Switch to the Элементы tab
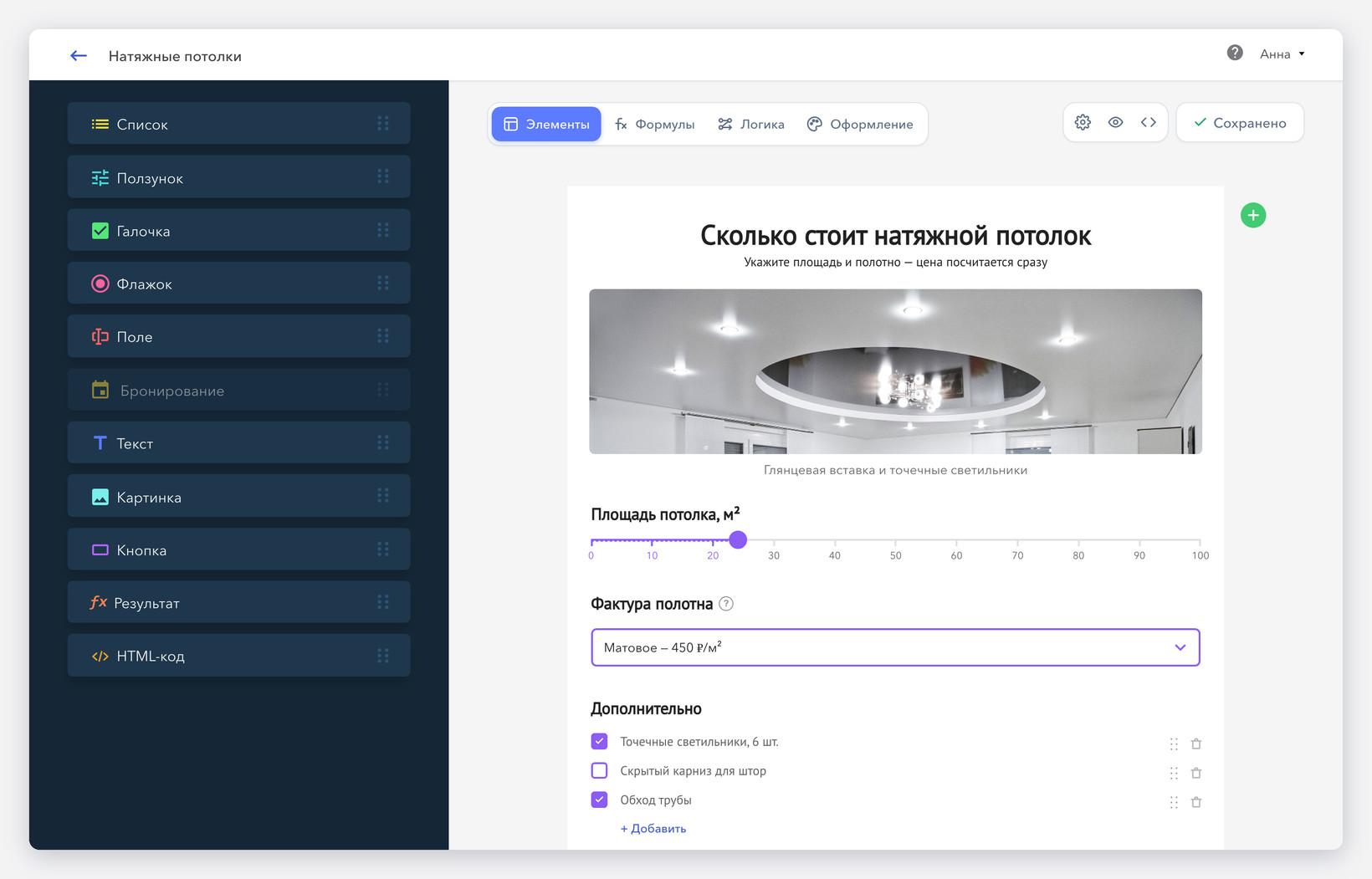 tap(546, 124)
